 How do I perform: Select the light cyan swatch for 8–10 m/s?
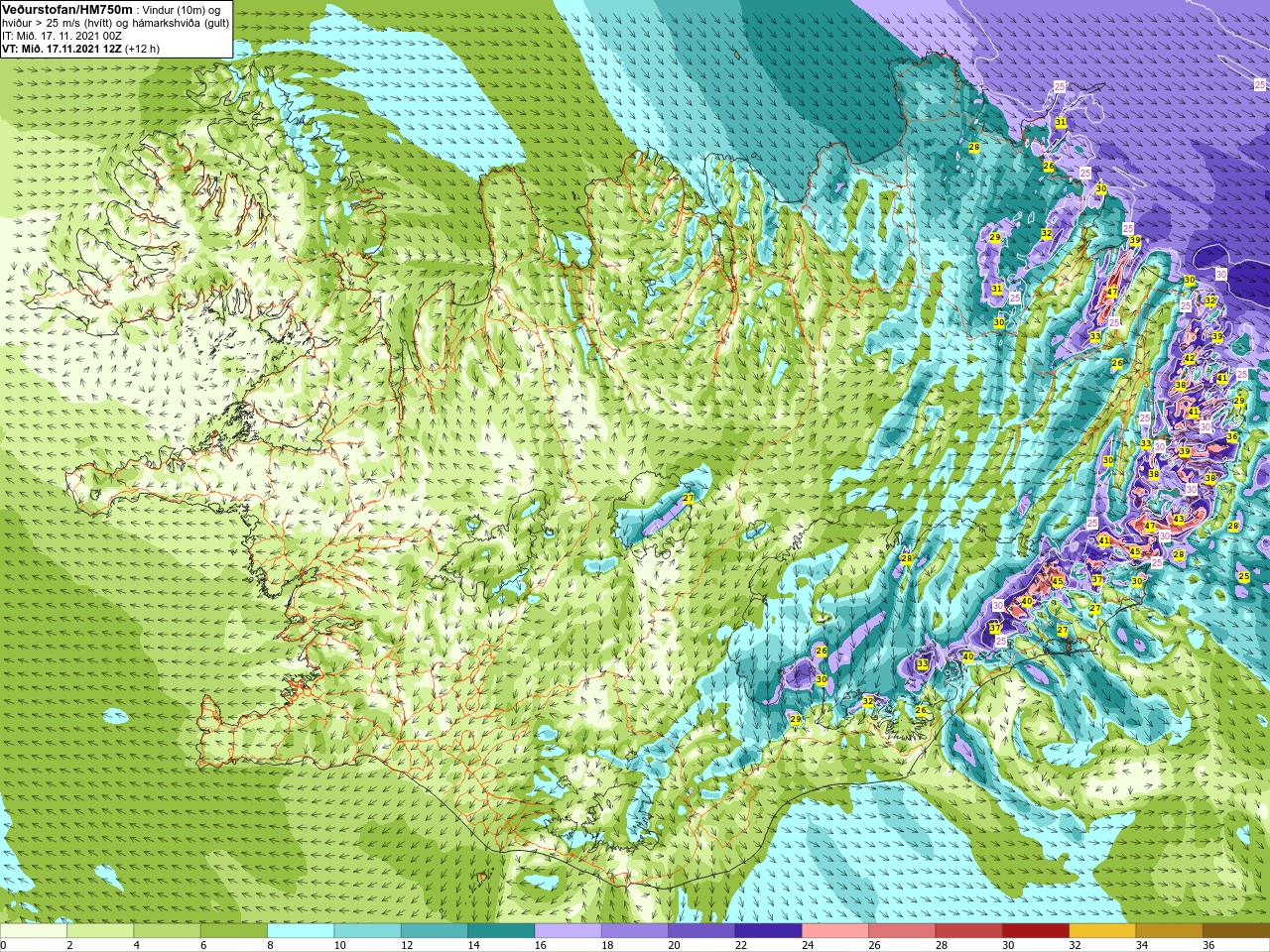click(x=301, y=931)
